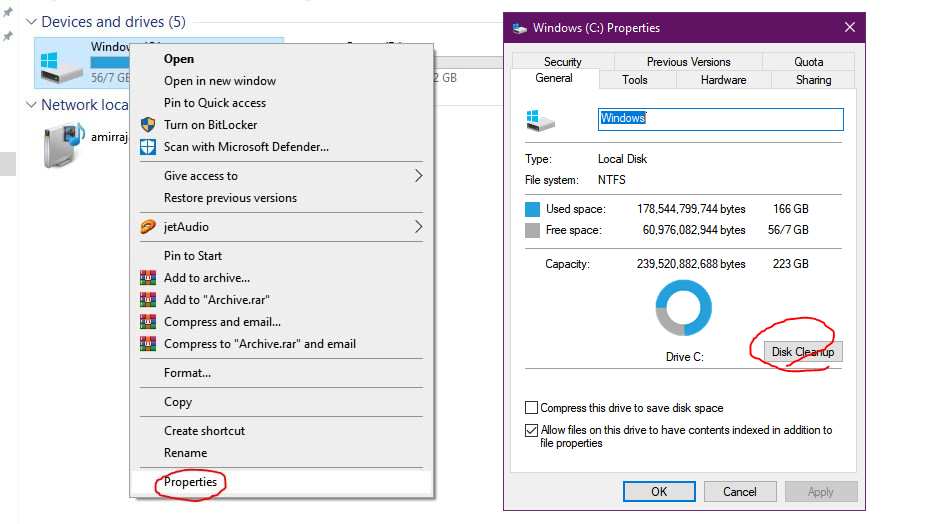Enable Compress this drive to save disk space

tap(531, 408)
